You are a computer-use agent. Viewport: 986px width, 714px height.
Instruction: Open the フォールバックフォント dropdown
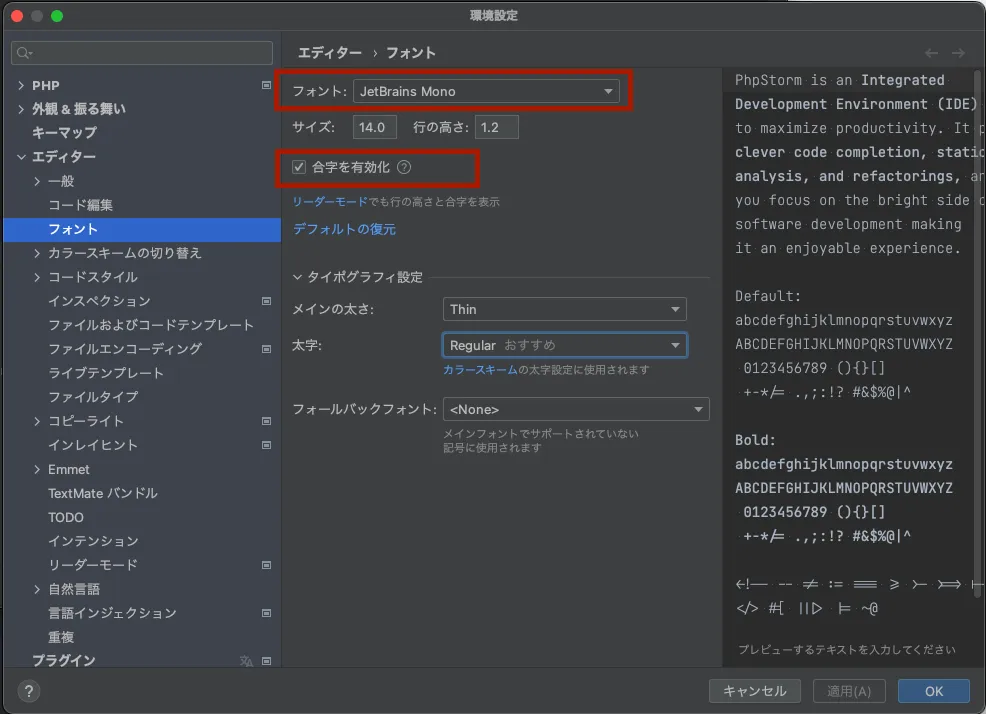pyautogui.click(x=575, y=409)
